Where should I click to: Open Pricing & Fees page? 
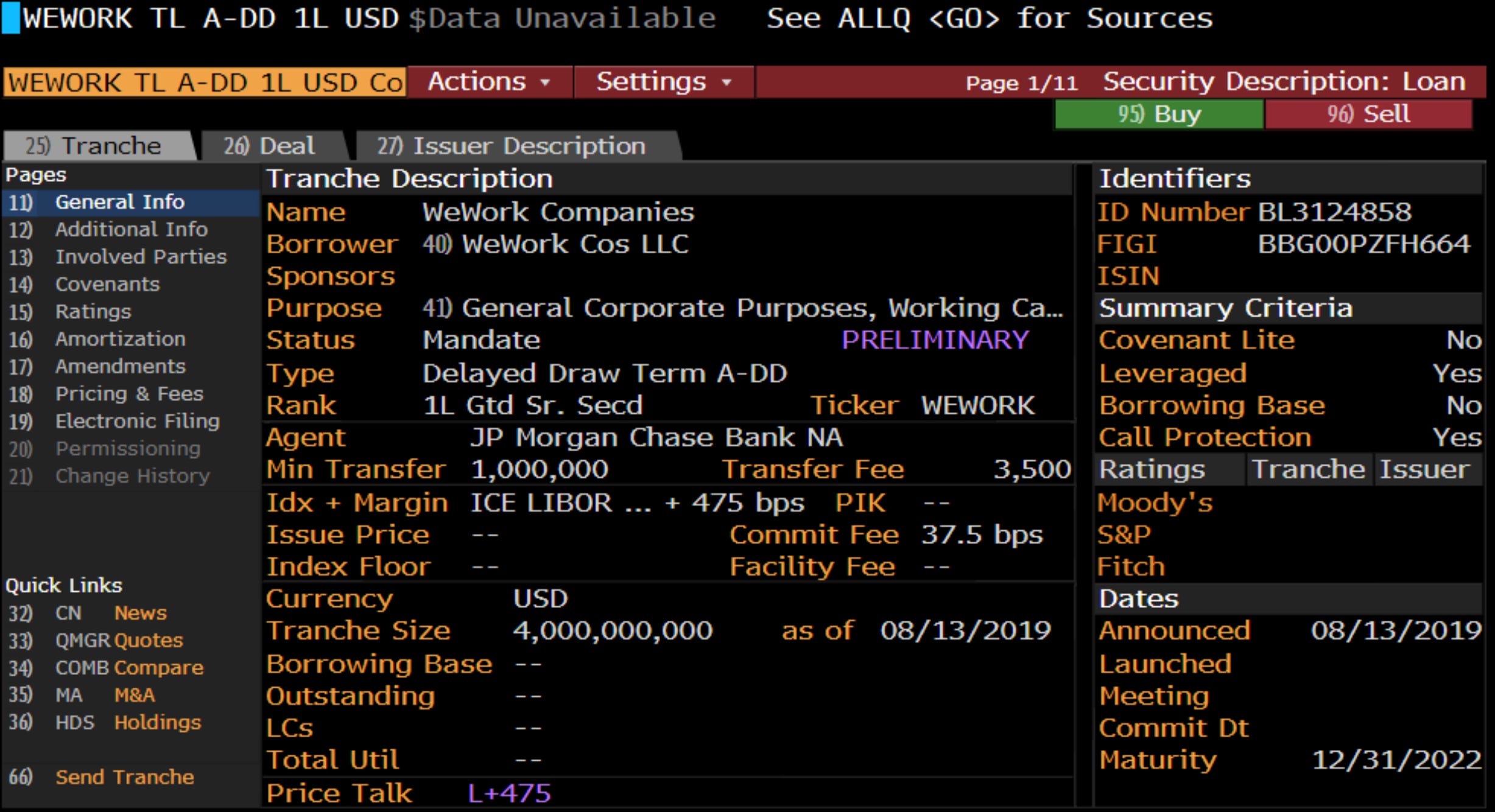(x=131, y=394)
